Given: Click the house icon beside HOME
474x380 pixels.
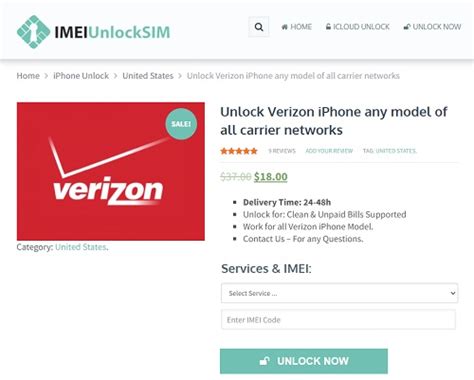Looking at the screenshot, I should pyautogui.click(x=285, y=27).
